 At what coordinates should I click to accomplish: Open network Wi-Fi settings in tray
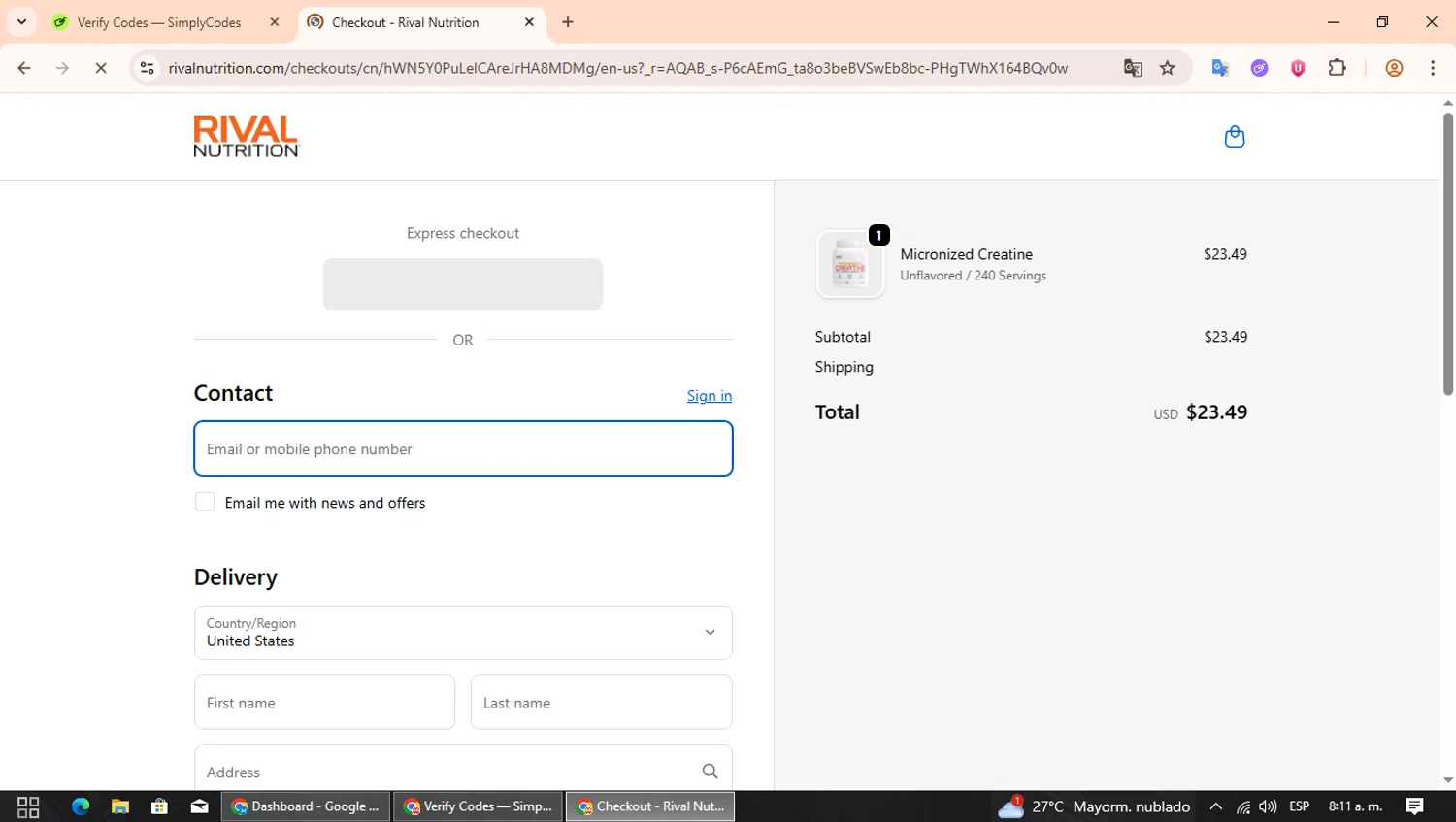(x=1242, y=806)
